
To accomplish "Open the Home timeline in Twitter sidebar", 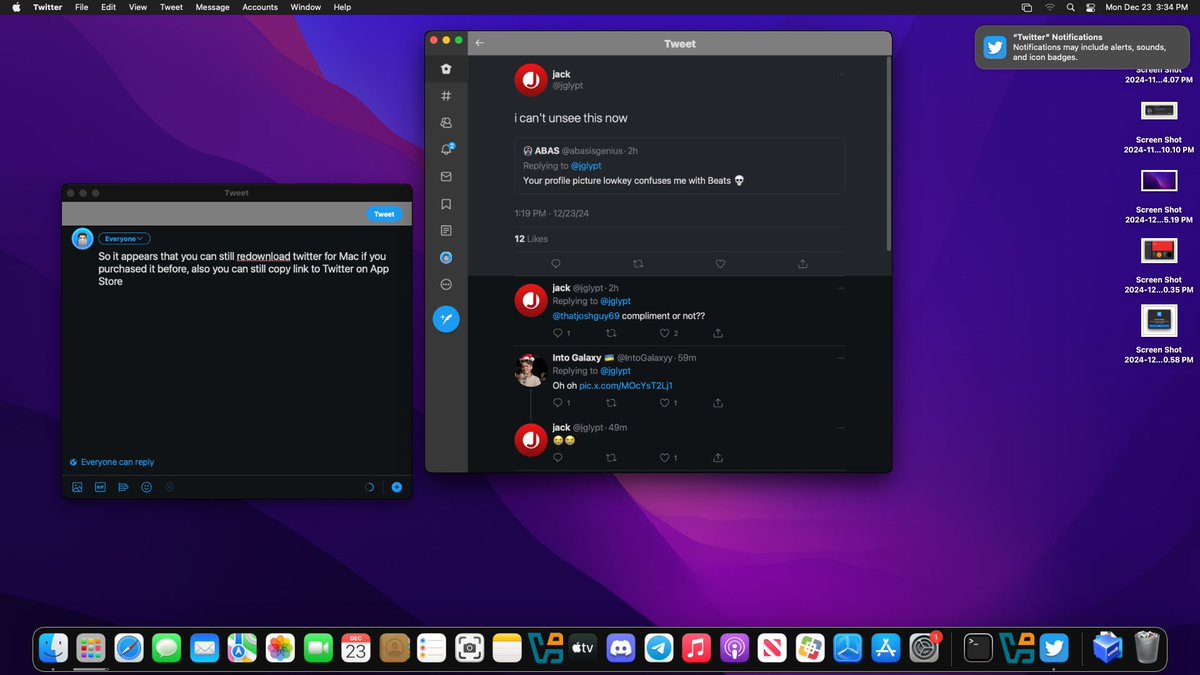I will [446, 68].
